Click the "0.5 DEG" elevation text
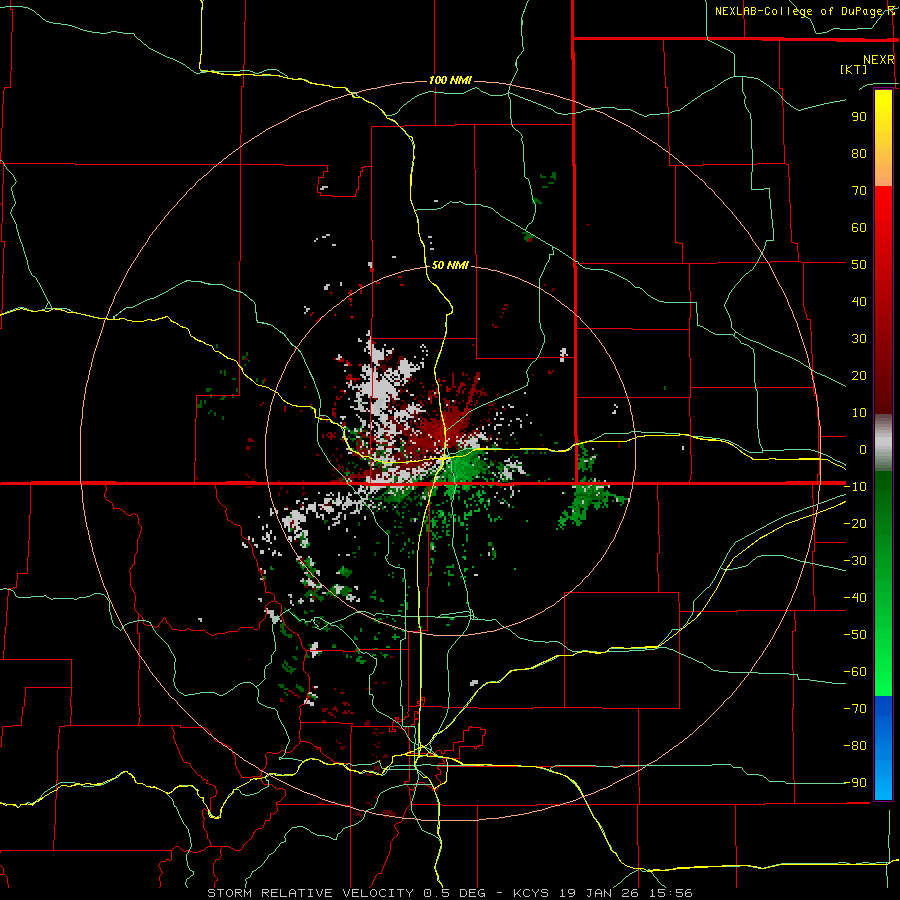The image size is (900, 900). pyautogui.click(x=455, y=893)
